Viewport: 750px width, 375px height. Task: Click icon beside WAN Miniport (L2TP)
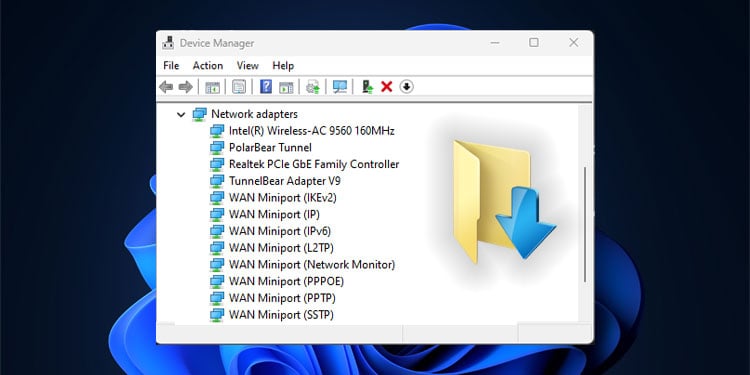tap(217, 248)
